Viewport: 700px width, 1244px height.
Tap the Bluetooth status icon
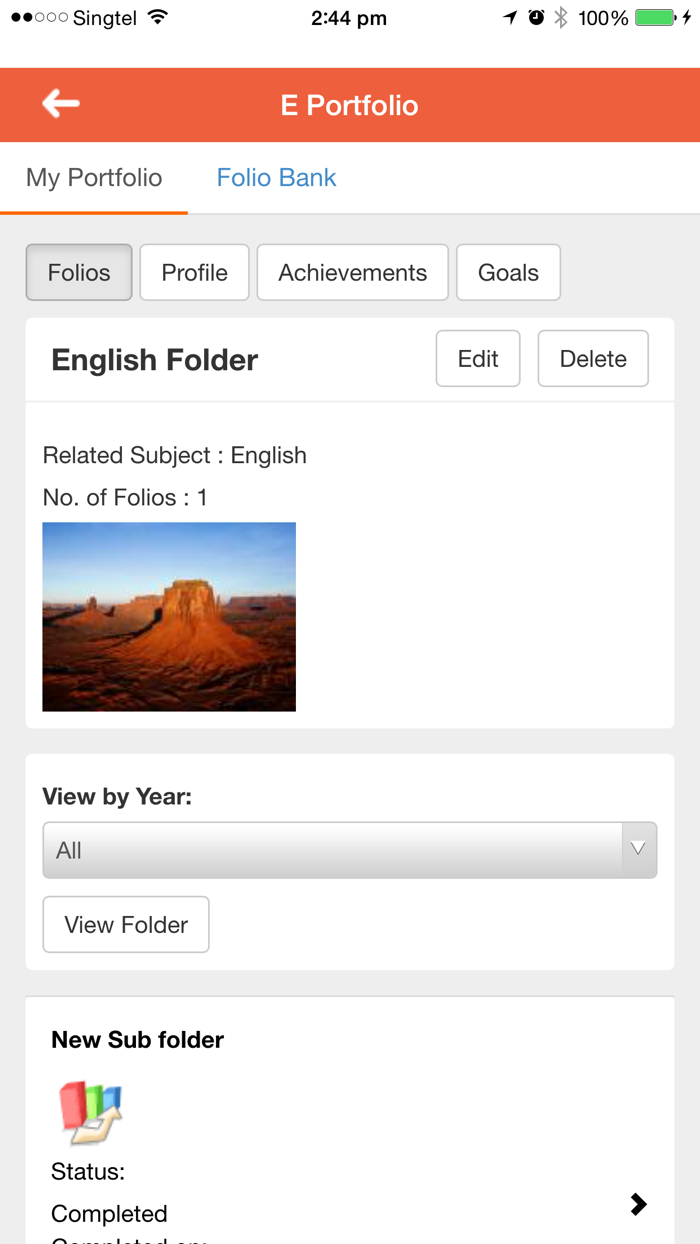coord(561,17)
